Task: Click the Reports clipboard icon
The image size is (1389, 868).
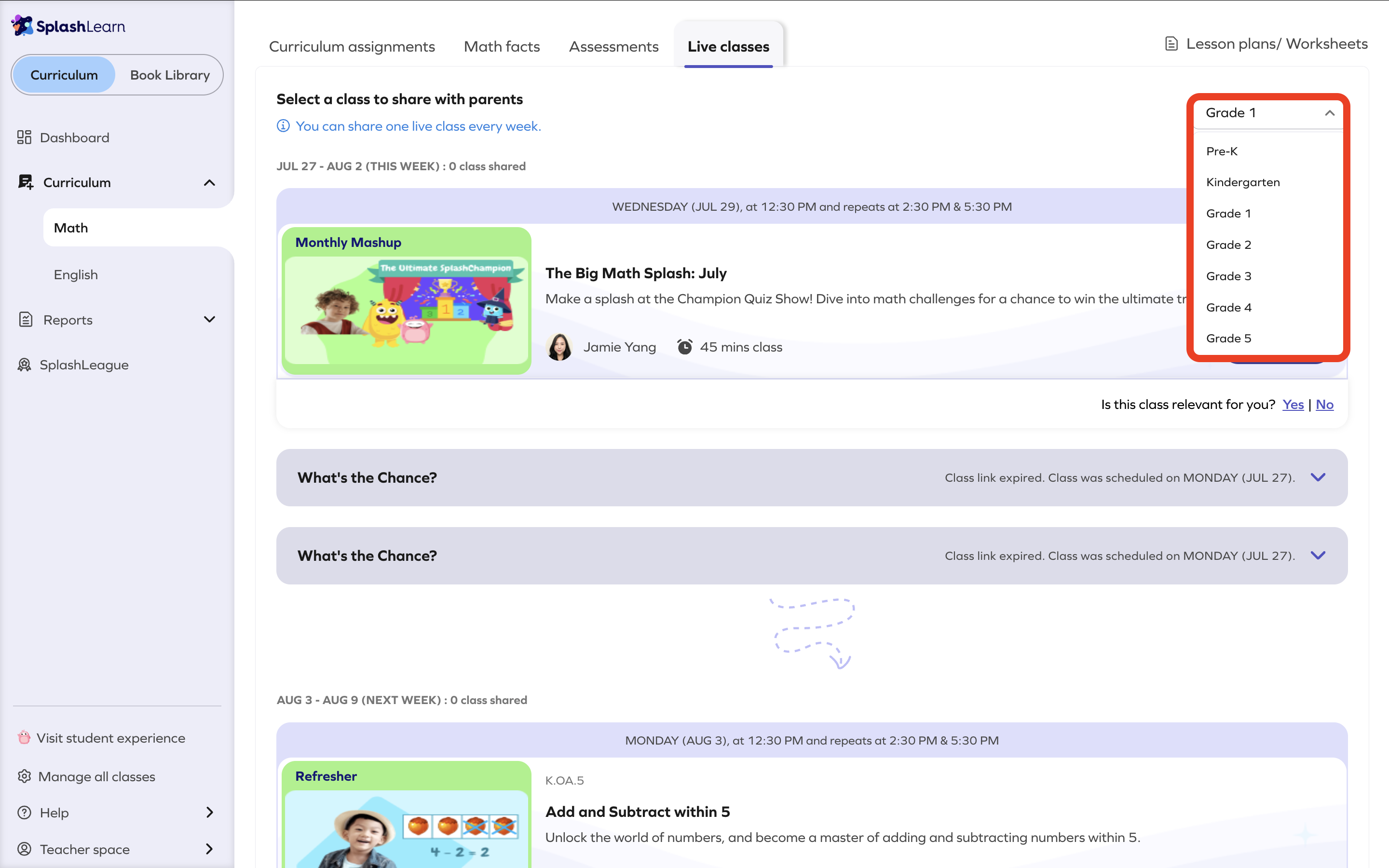Action: tap(26, 319)
